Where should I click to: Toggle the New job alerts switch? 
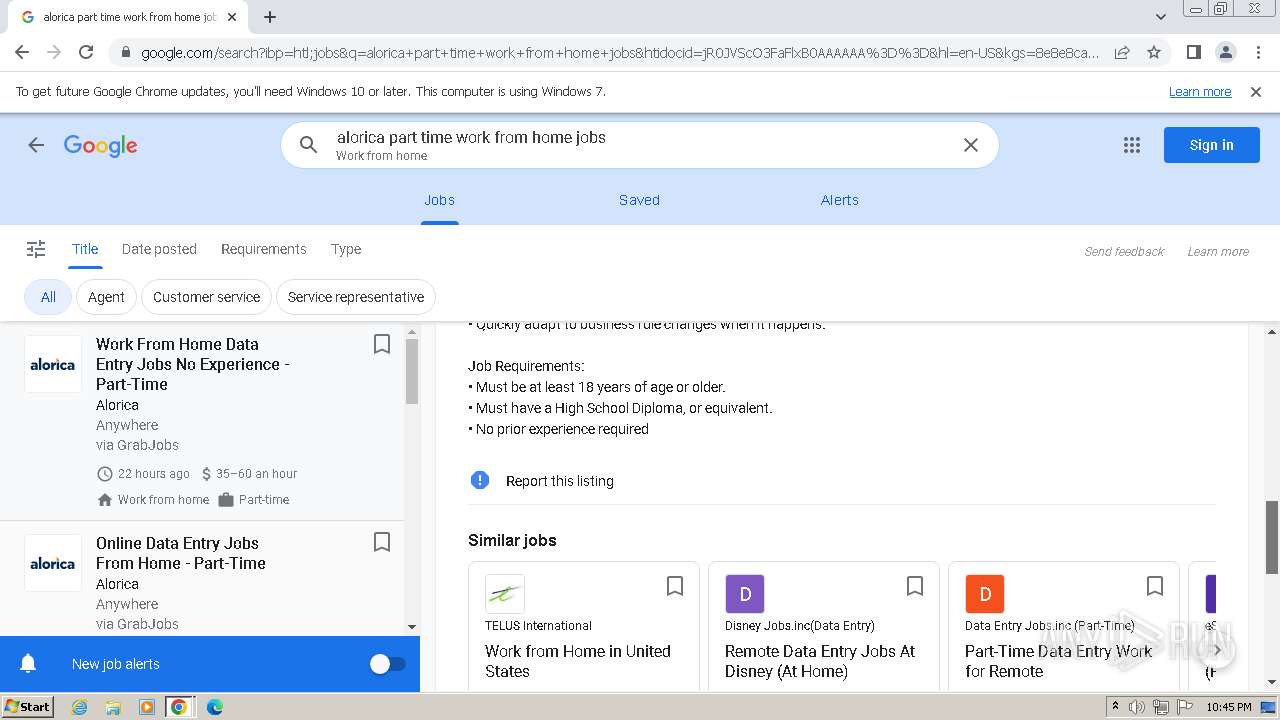(387, 664)
